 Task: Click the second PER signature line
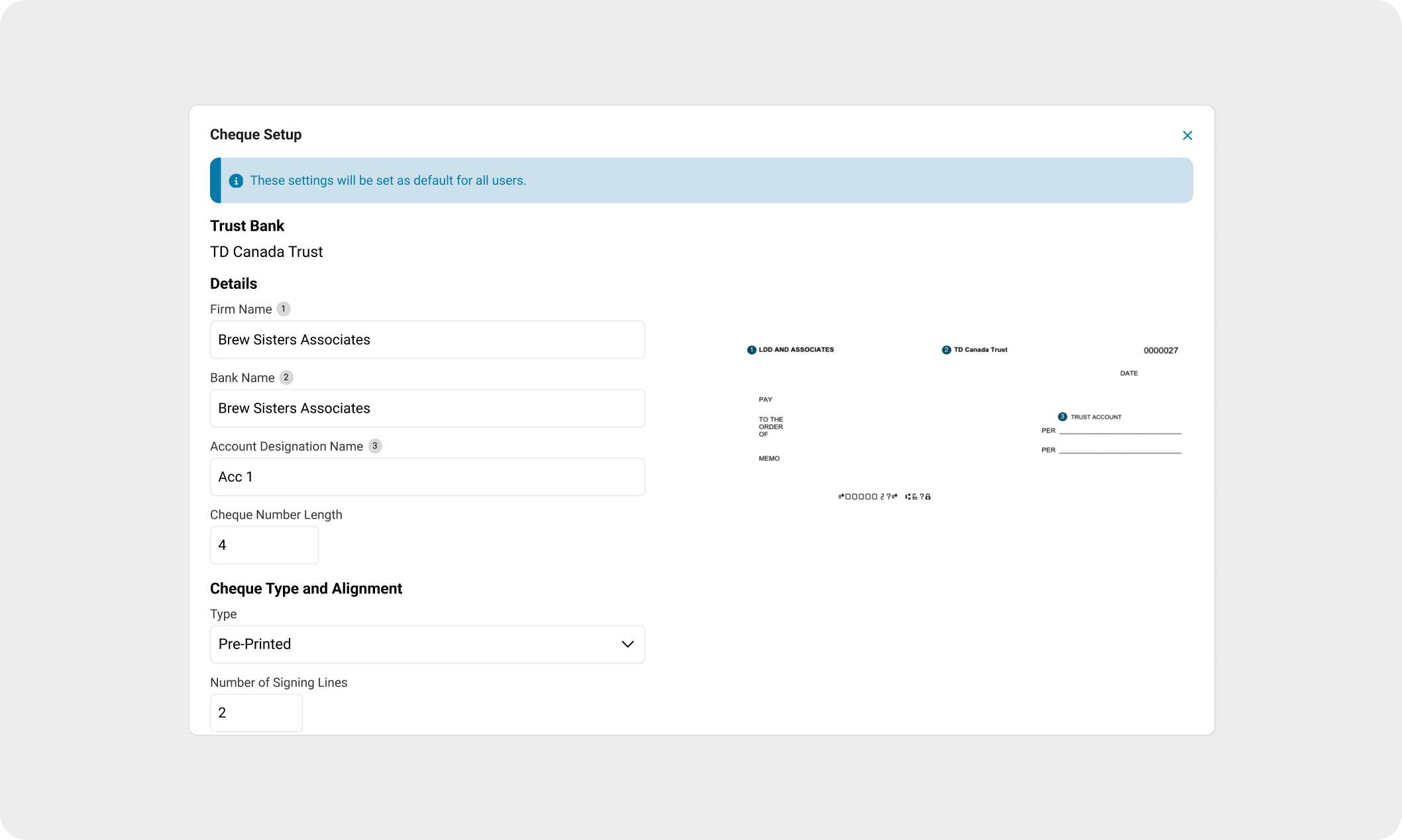coord(1120,450)
